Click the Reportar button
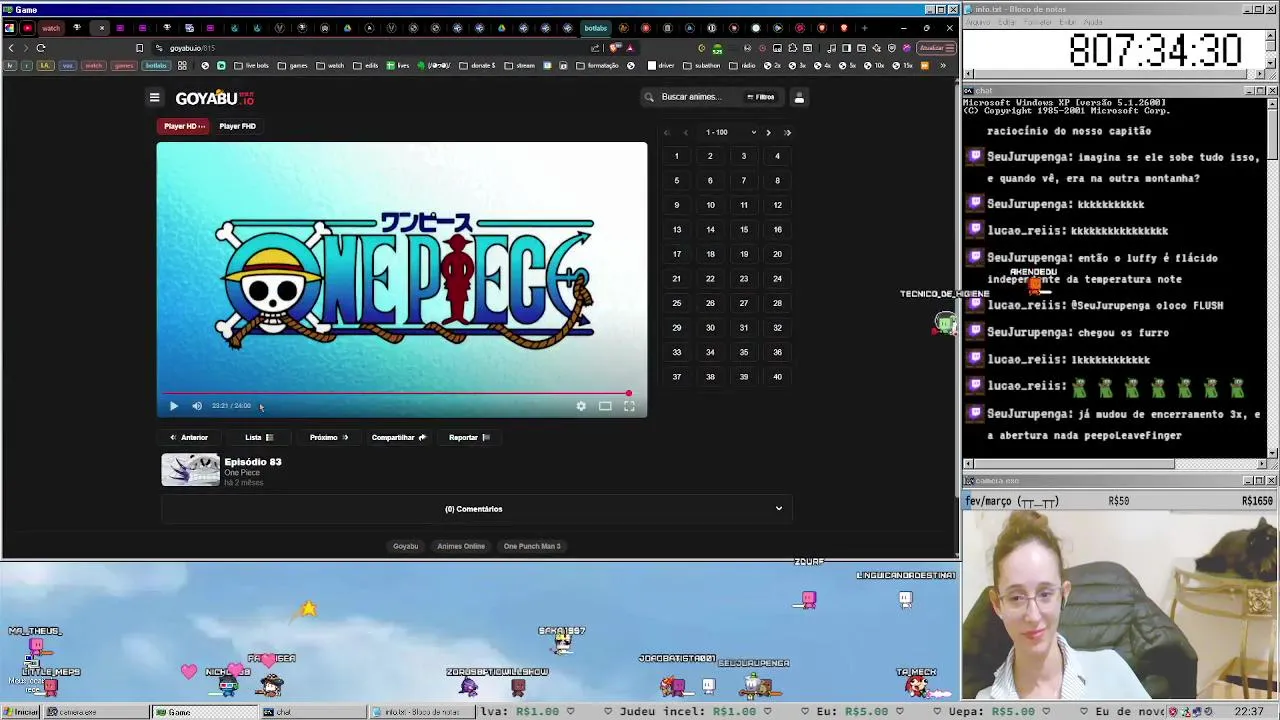 coord(469,437)
